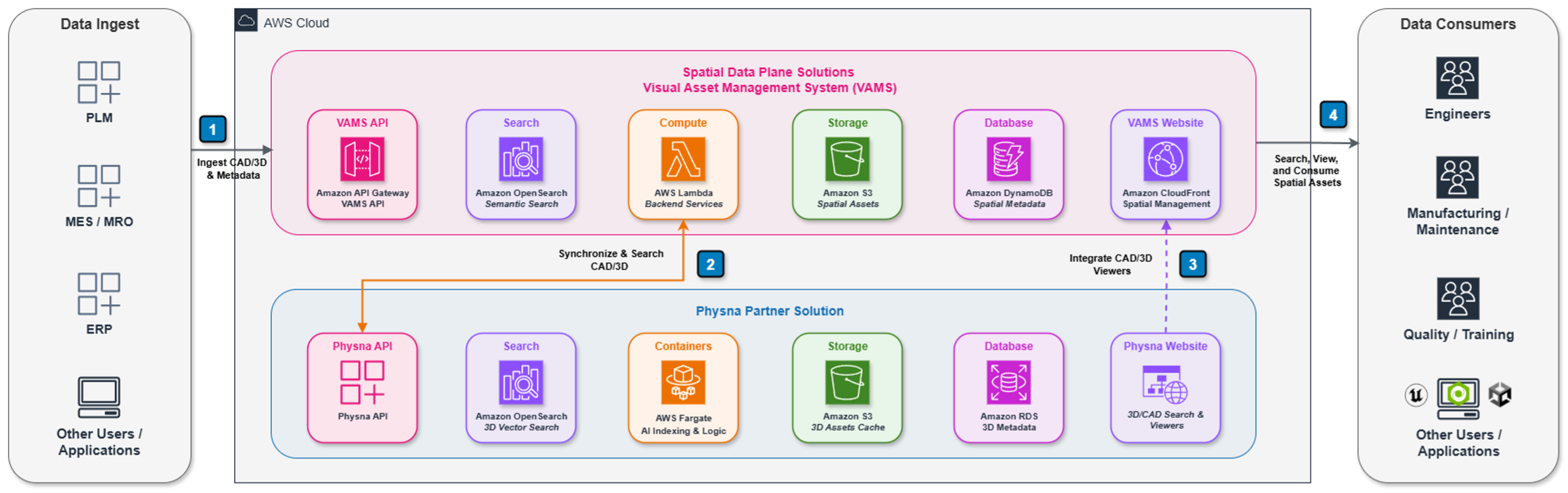This screenshot has height=493, width=1568.
Task: Select the AWS Fargate icon
Action: click(683, 383)
